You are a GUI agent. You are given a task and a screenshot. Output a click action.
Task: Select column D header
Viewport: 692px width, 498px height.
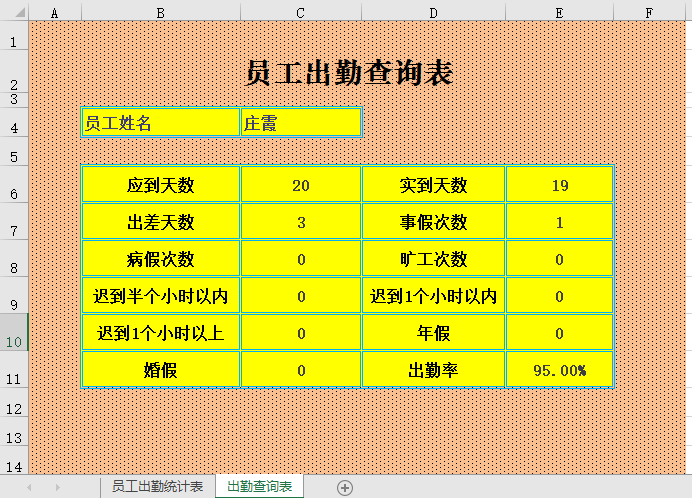click(433, 12)
